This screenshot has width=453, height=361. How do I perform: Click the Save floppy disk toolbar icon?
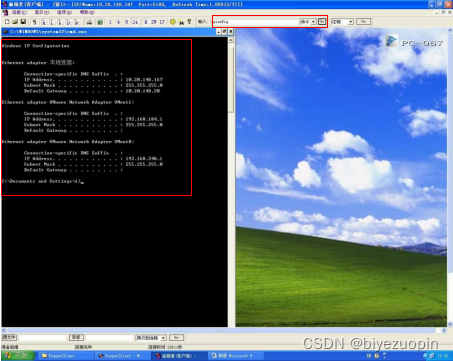(x=23, y=22)
